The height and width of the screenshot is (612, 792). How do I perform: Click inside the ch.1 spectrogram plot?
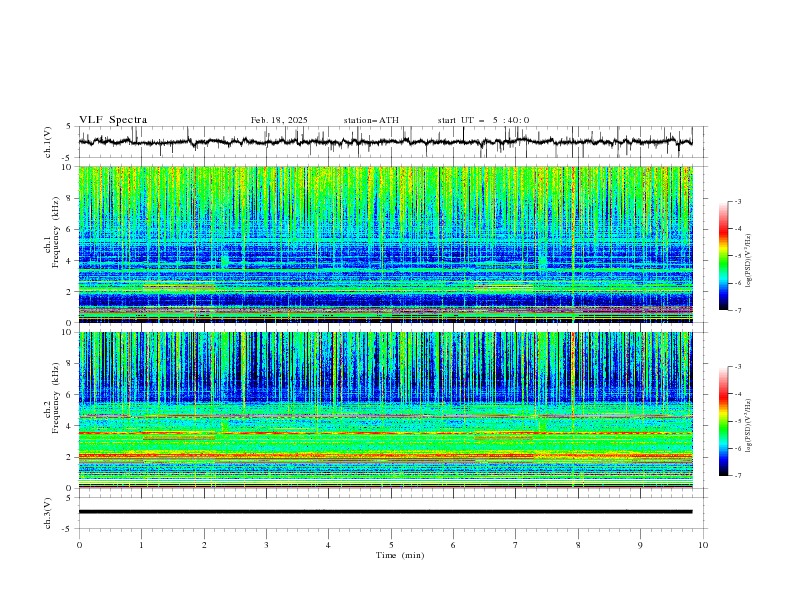click(x=386, y=244)
